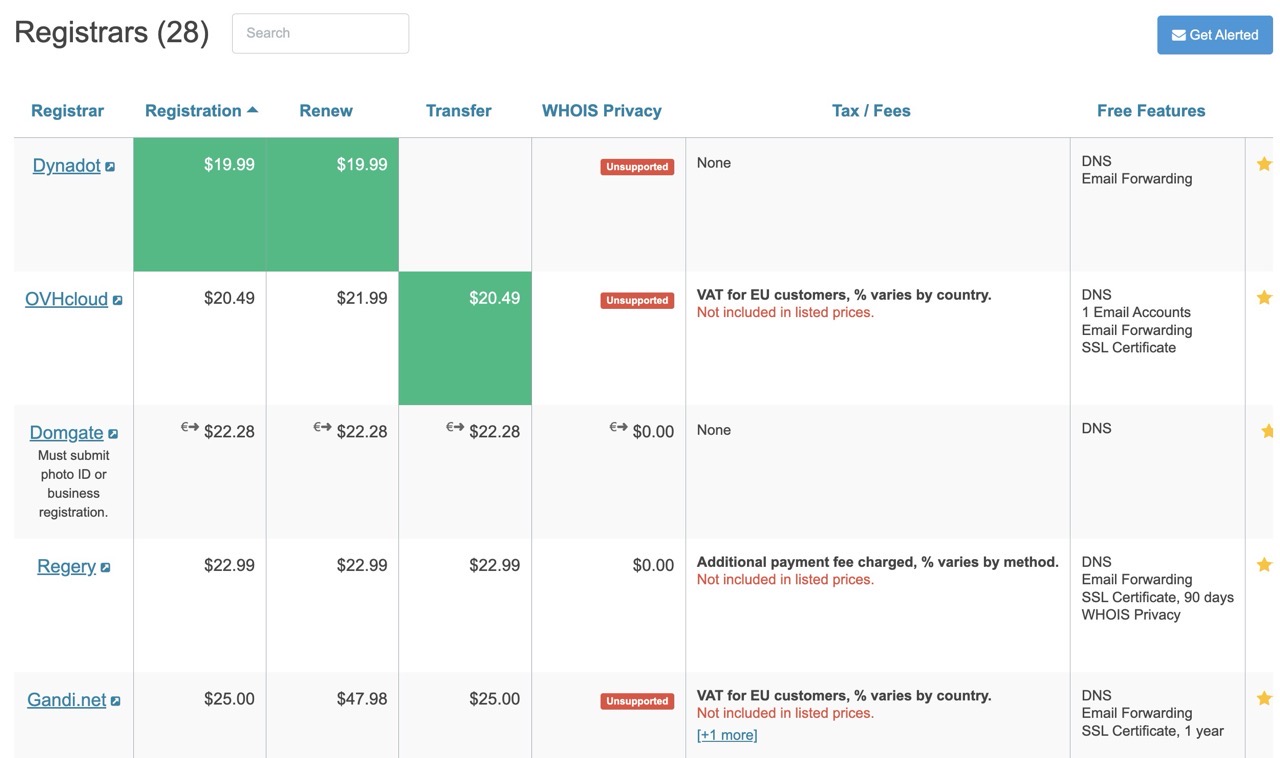Click Regery's $22.99 transfer price
Screen dimensions: 1280x758
pyautogui.click(x=495, y=565)
